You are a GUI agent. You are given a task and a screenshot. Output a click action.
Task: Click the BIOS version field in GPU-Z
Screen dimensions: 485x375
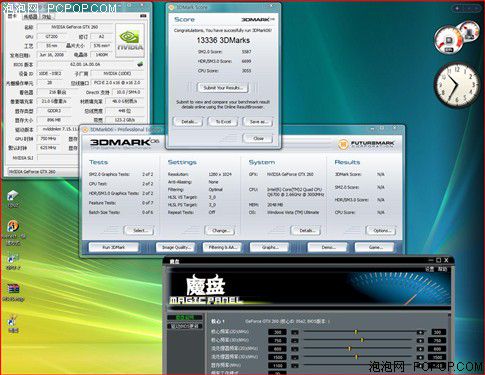(86, 64)
